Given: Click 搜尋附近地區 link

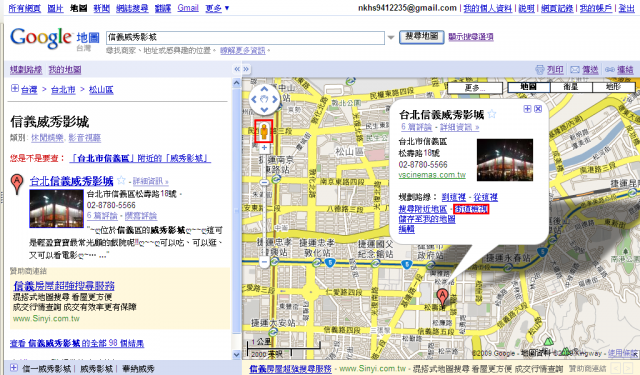Looking at the screenshot, I should (x=423, y=209).
